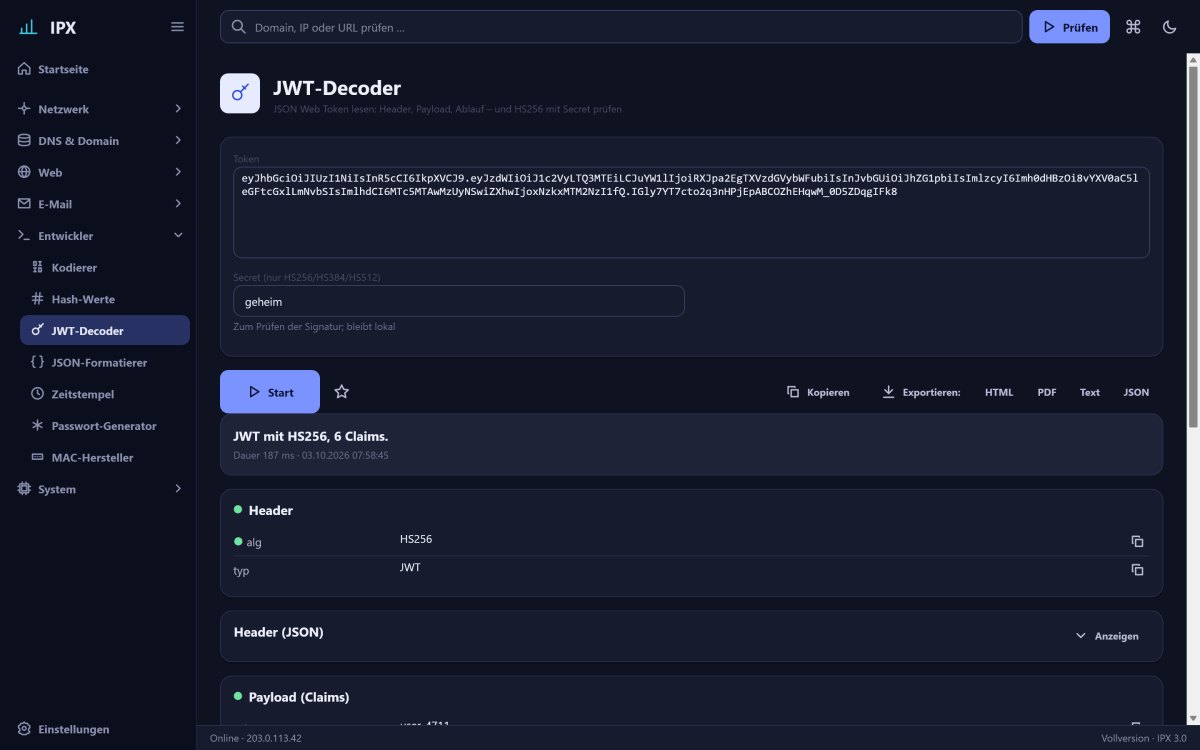
Task: Click the 'Online · 203.0.113.42' status text
Action: (x=256, y=738)
